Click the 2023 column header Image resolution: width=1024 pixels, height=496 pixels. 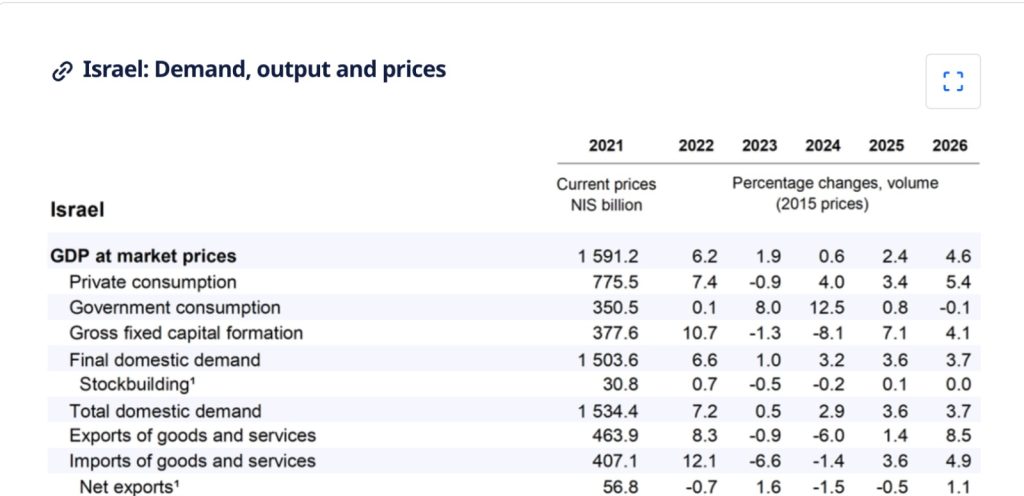tap(760, 146)
